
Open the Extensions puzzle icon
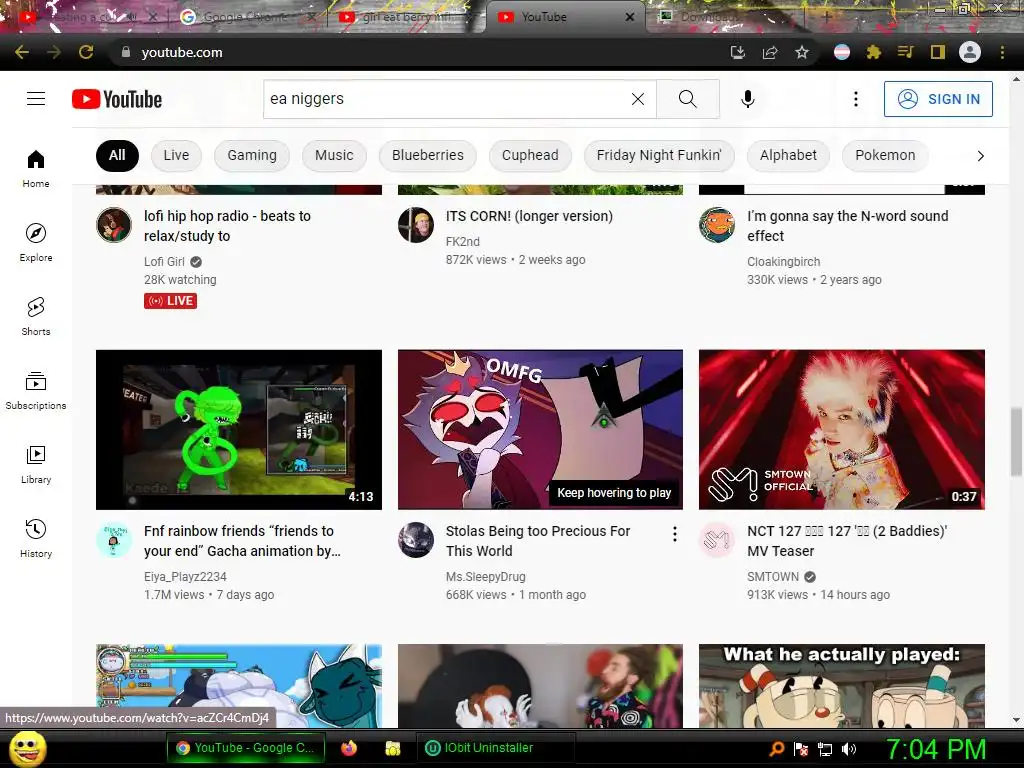click(x=874, y=52)
